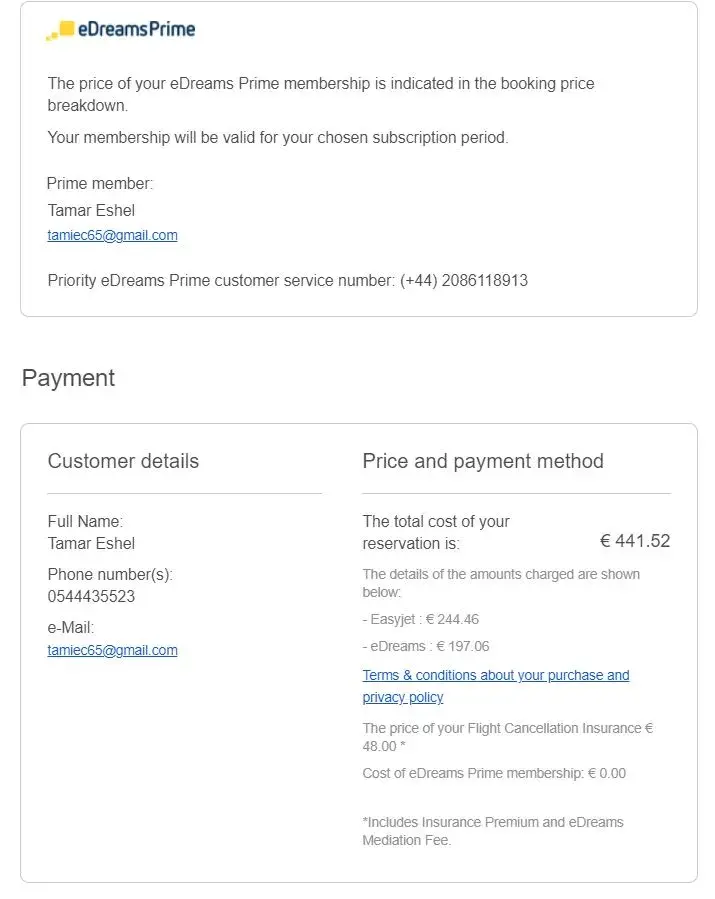Click the name Tamar Eshel under Full Name
Screen dimensions: 715x899
coord(91,543)
